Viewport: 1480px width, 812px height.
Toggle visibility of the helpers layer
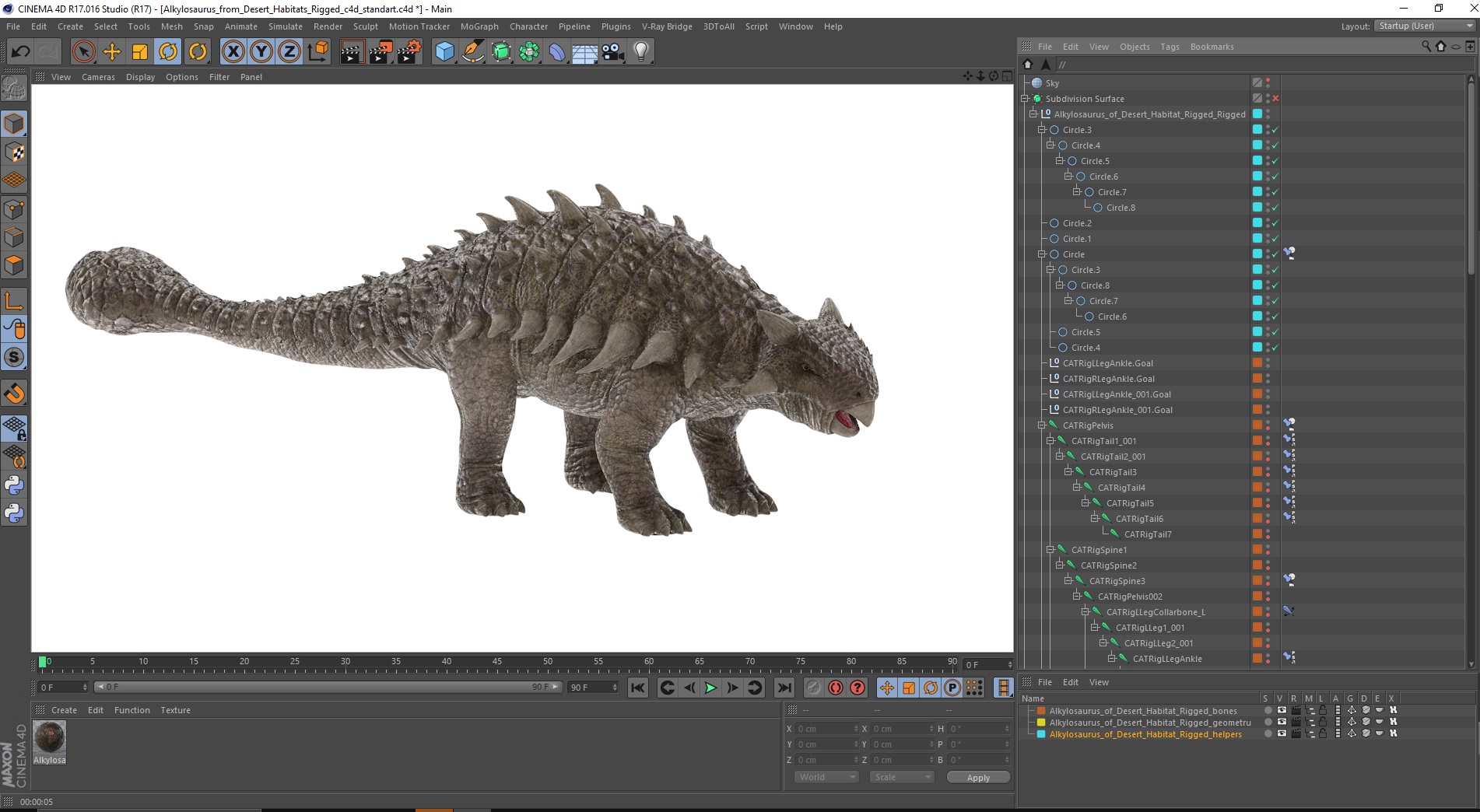[x=1282, y=733]
